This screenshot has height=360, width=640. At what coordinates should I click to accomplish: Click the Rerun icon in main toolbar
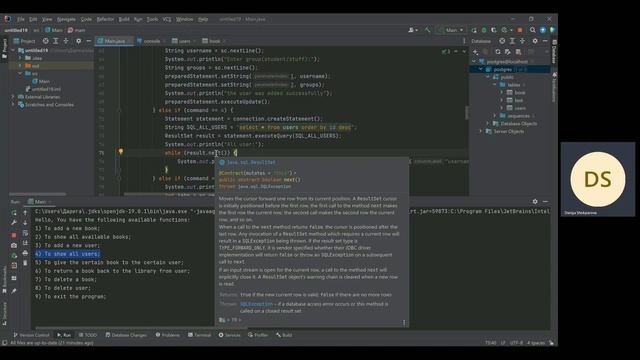point(474,30)
